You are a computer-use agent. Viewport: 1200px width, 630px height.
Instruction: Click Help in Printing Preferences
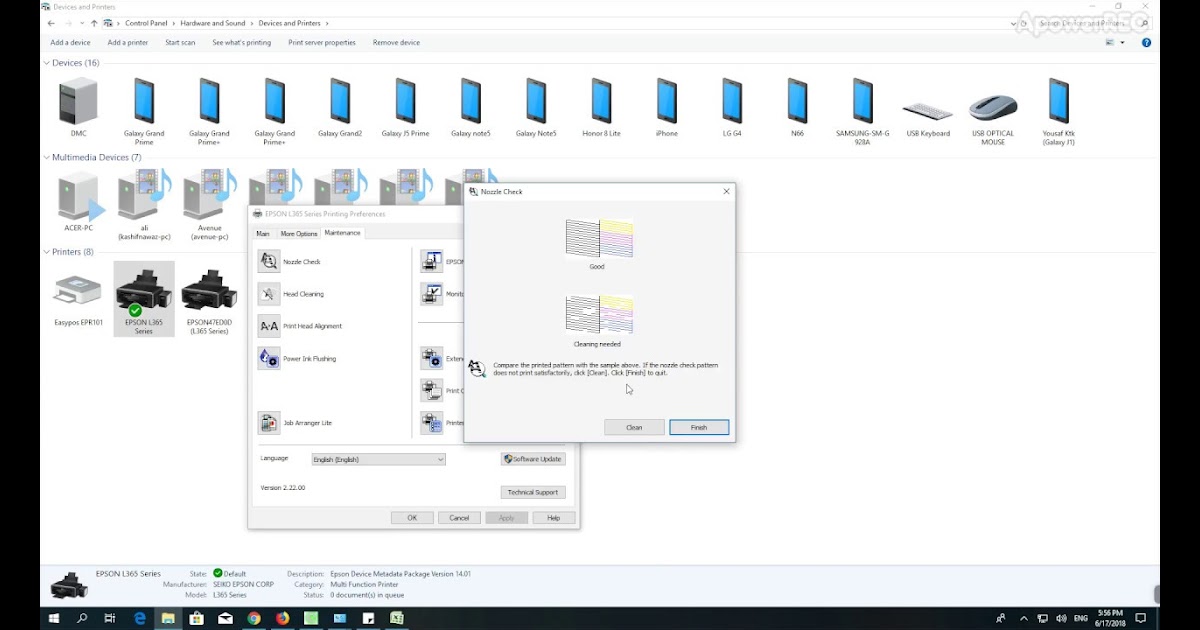(x=553, y=518)
